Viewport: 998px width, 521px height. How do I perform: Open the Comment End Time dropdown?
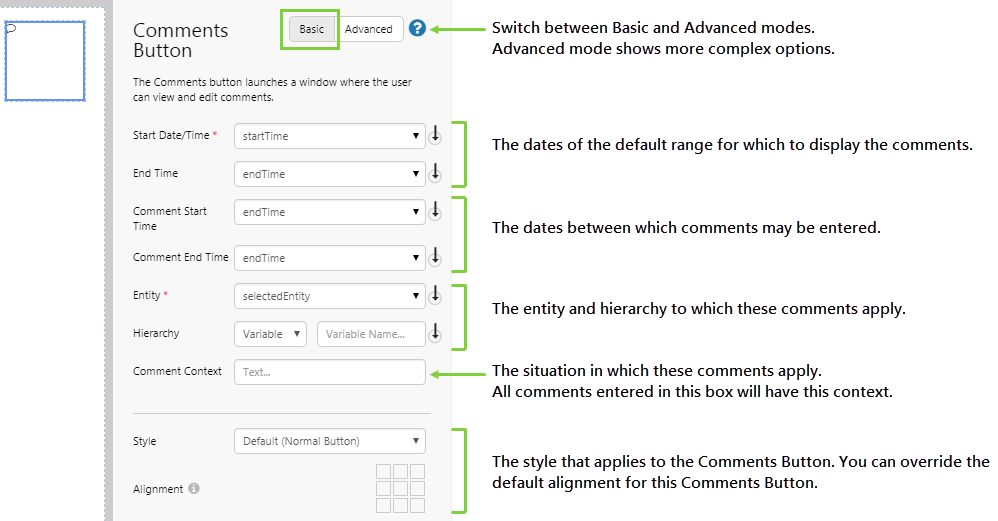(x=329, y=258)
